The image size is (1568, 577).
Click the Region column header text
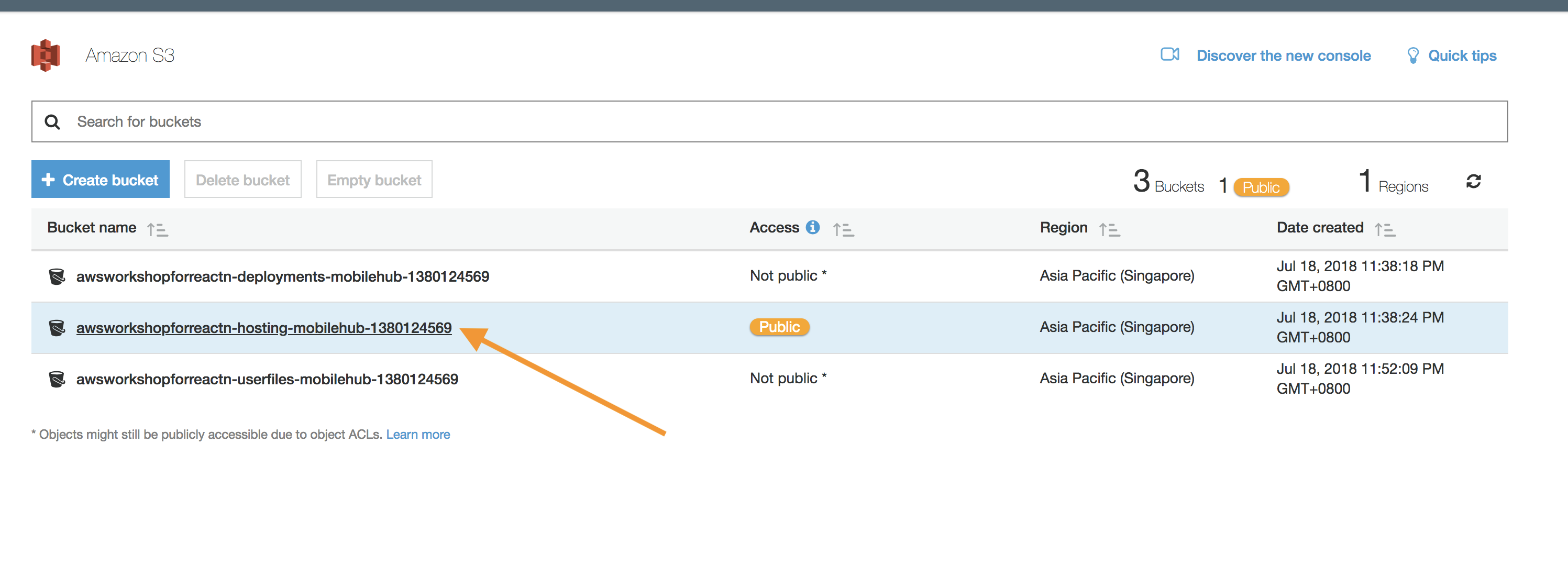(1063, 228)
